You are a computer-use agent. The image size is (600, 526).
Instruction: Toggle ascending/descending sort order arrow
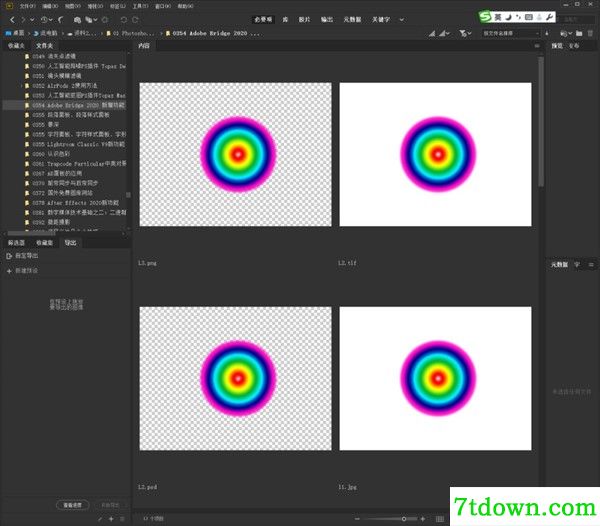coord(547,34)
